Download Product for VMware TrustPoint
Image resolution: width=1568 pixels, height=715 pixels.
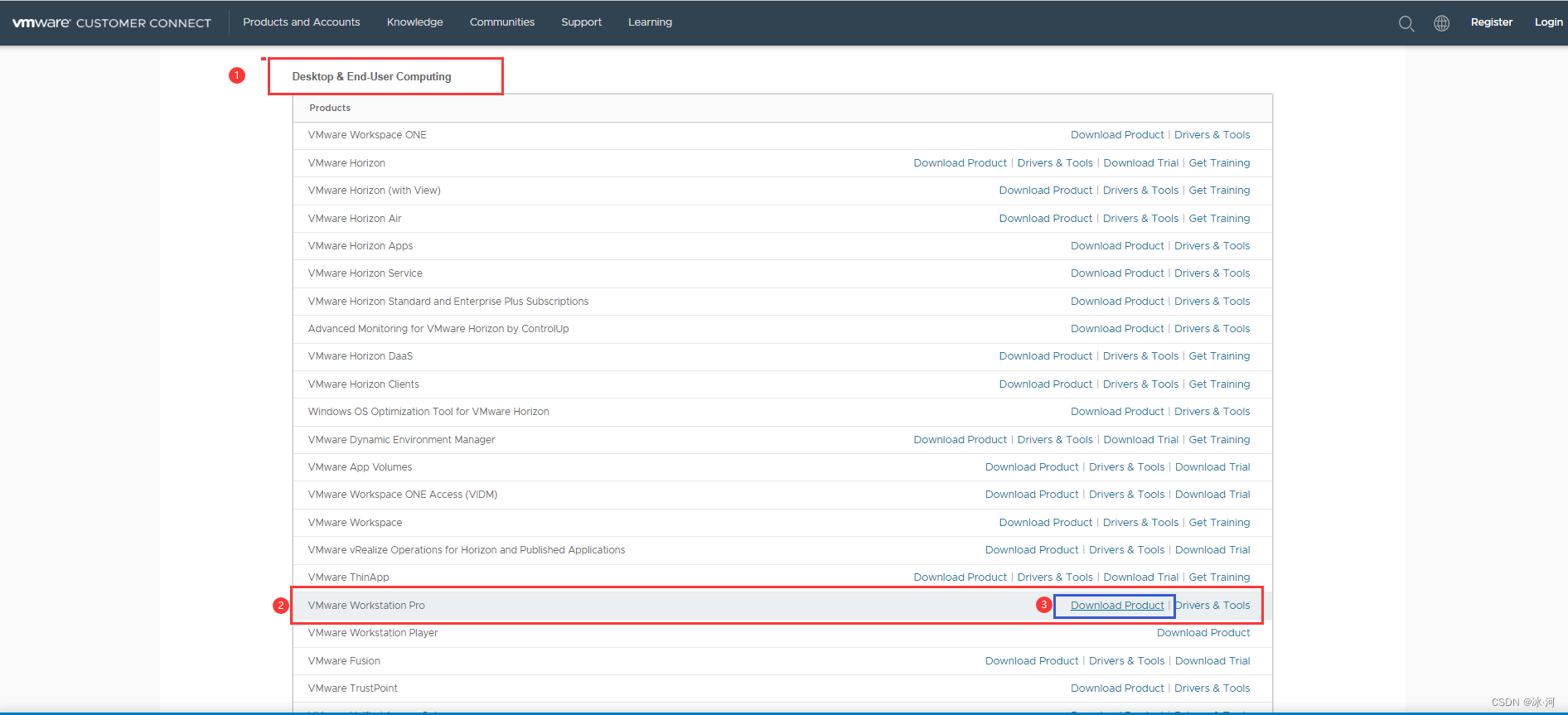click(1117, 688)
